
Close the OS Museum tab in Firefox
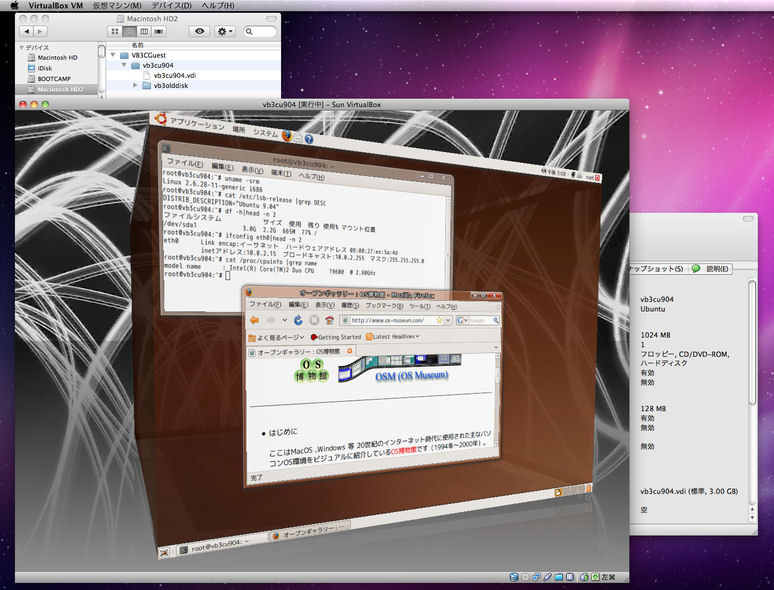point(349,351)
